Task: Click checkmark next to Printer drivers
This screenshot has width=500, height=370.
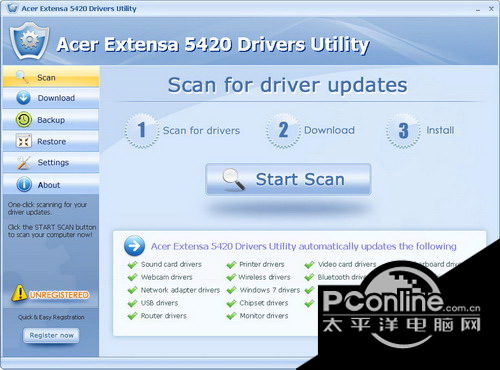Action: 231,265
